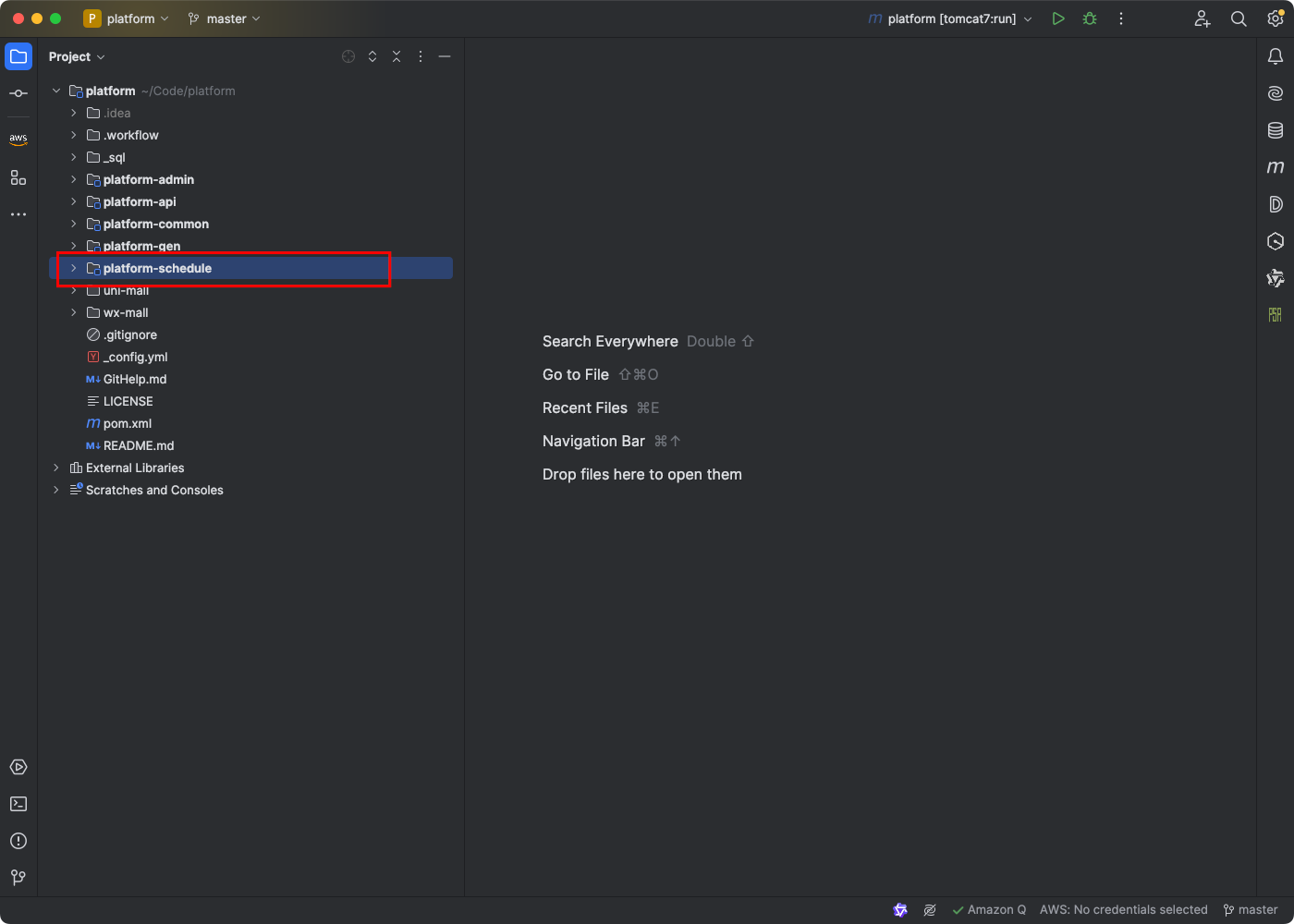
Task: Expand External Libraries node
Action: click(56, 468)
